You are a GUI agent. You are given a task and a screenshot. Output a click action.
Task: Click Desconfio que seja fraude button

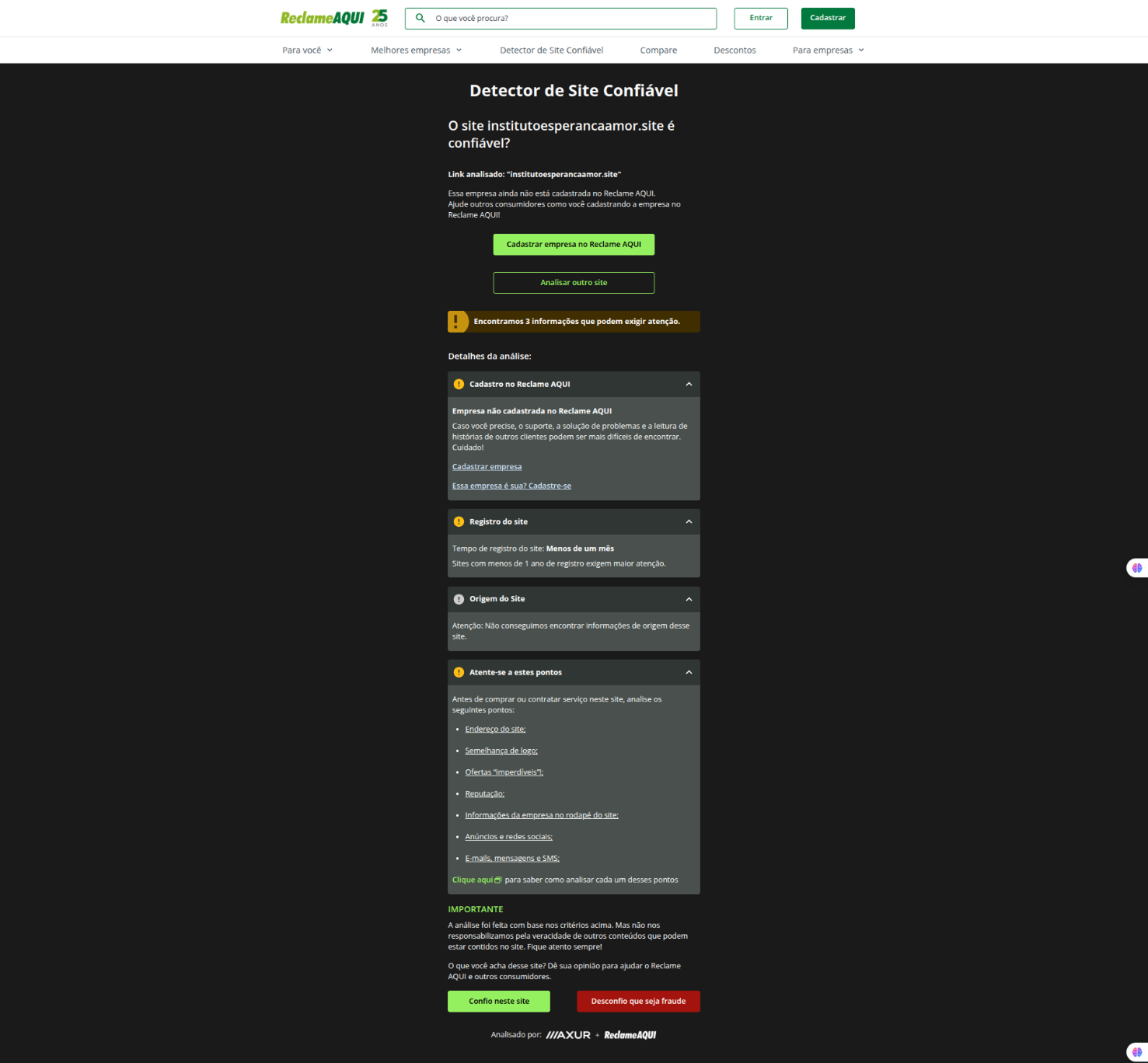pos(638,1002)
